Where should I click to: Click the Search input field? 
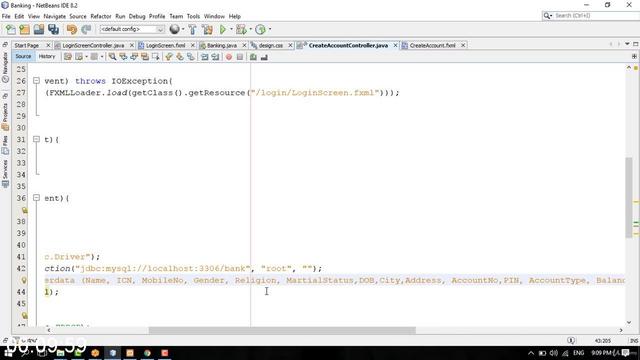click(x=591, y=16)
